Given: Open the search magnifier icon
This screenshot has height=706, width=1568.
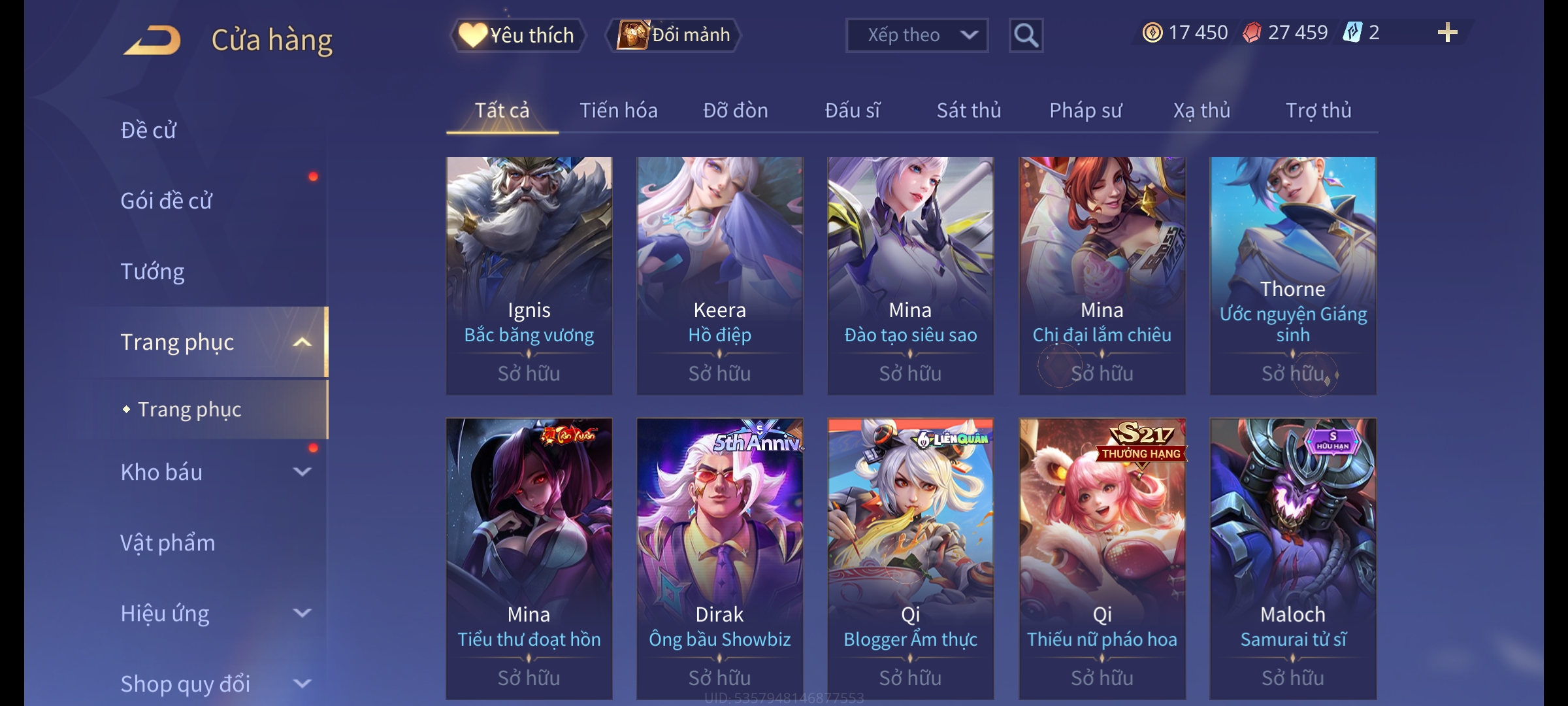Looking at the screenshot, I should click(1026, 35).
